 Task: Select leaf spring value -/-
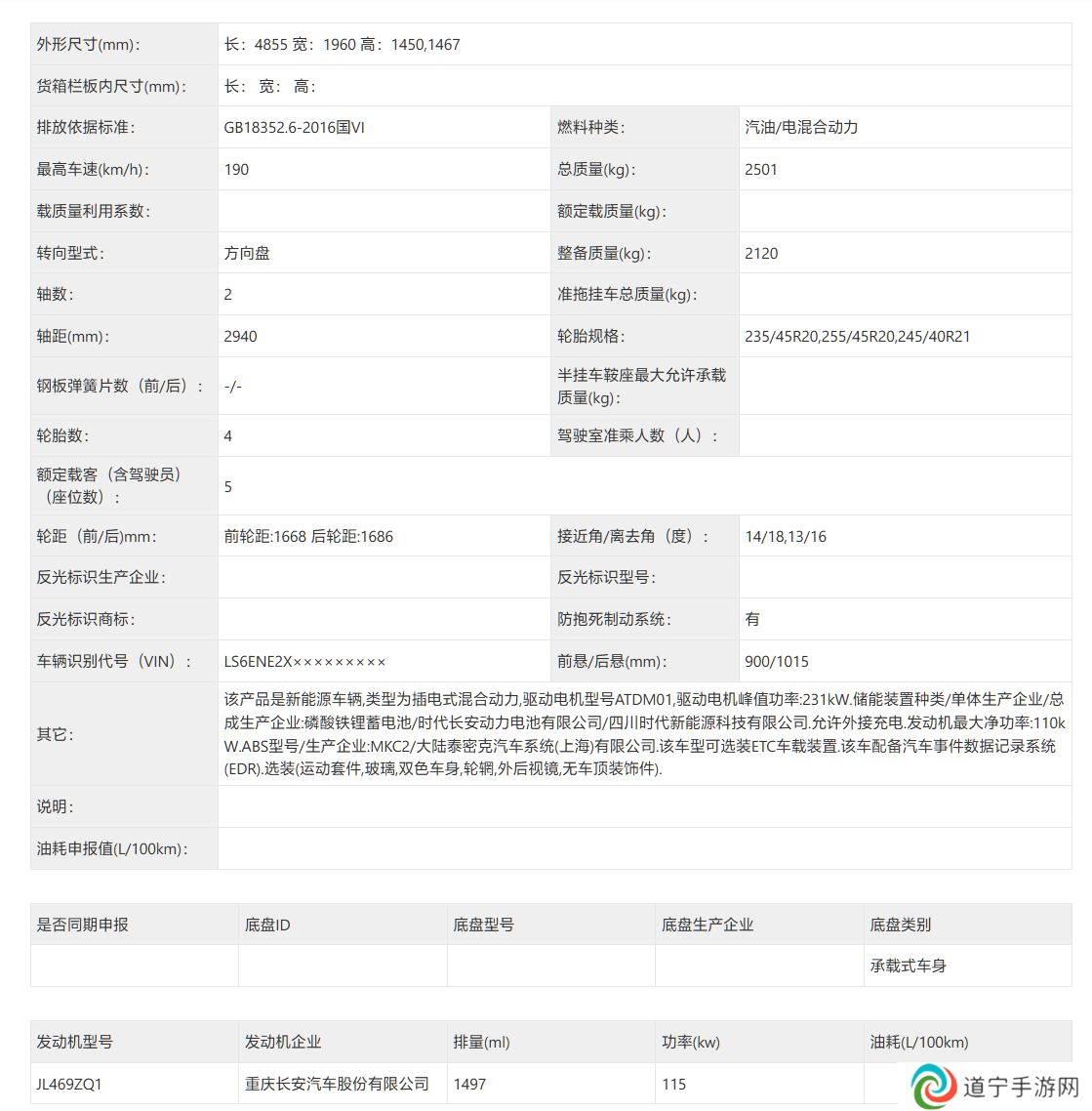pos(233,387)
